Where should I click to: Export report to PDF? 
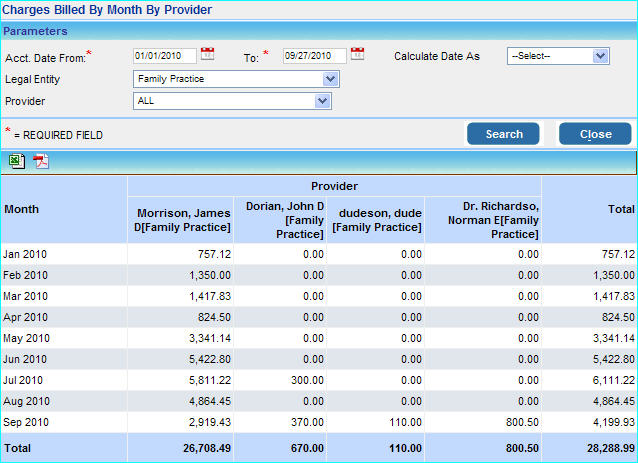point(41,161)
